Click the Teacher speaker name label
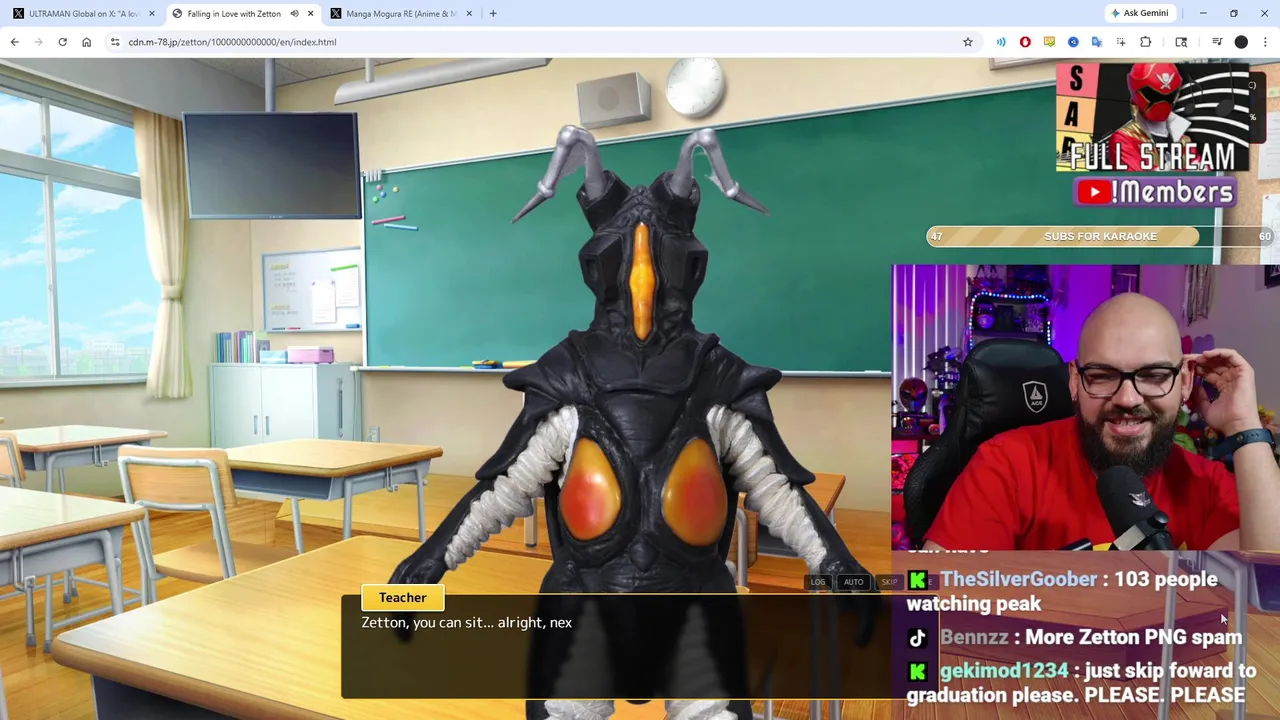 pos(402,598)
